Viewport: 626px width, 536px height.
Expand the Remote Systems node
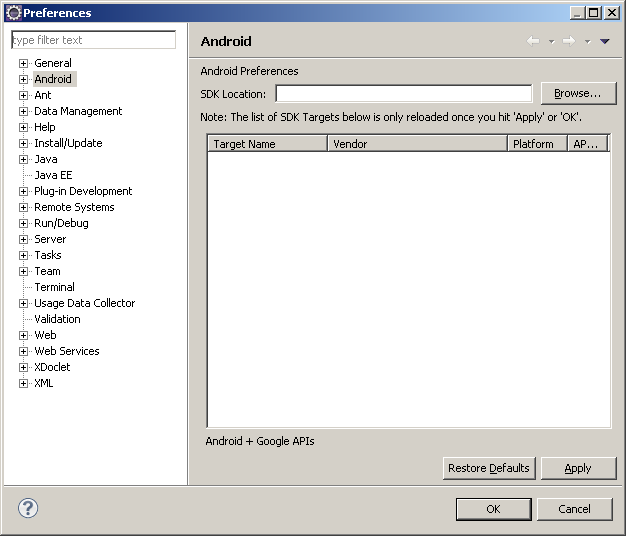[x=23, y=207]
